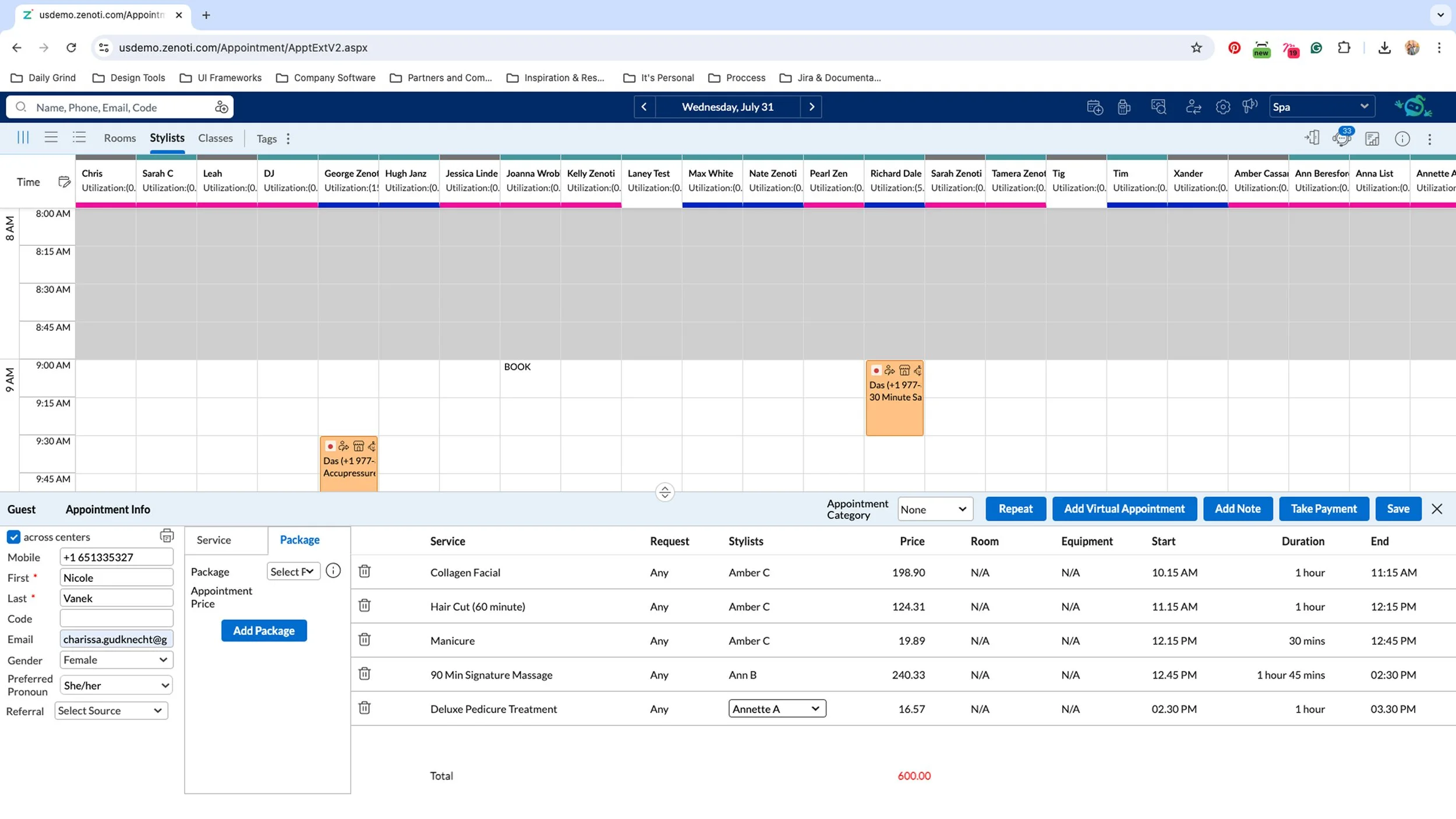This screenshot has width=1456, height=819.
Task: Open the Appointment Category dropdown
Action: [x=934, y=509]
